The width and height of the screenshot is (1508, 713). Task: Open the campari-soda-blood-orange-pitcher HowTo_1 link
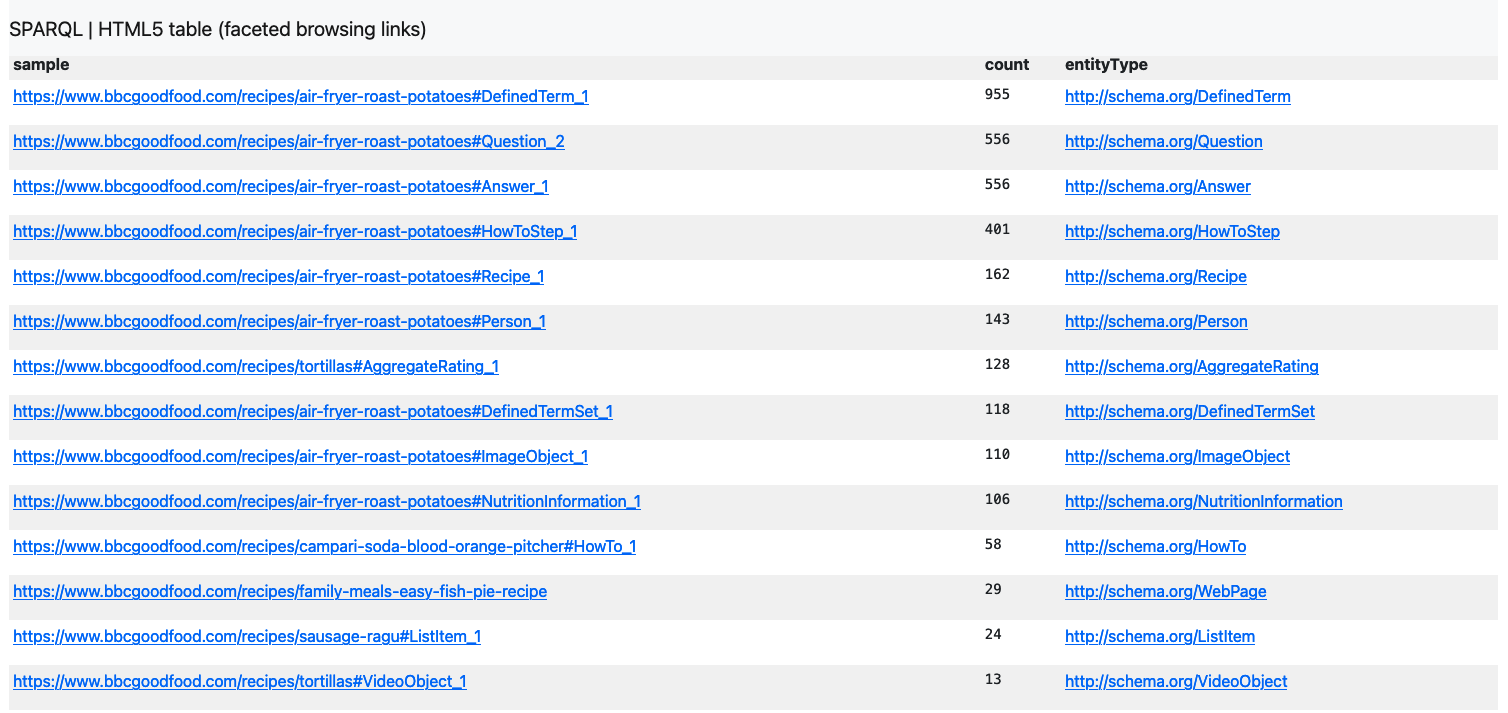pos(324,547)
